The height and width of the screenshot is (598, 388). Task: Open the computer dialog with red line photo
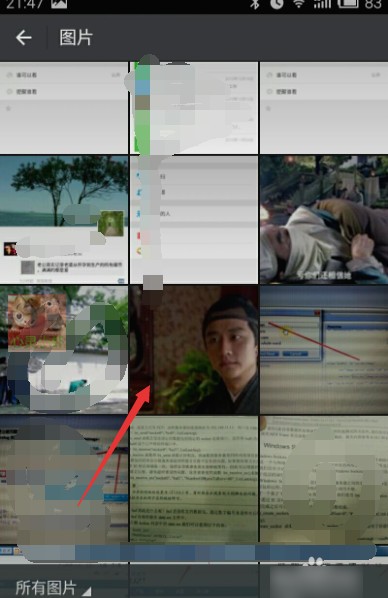(x=324, y=350)
